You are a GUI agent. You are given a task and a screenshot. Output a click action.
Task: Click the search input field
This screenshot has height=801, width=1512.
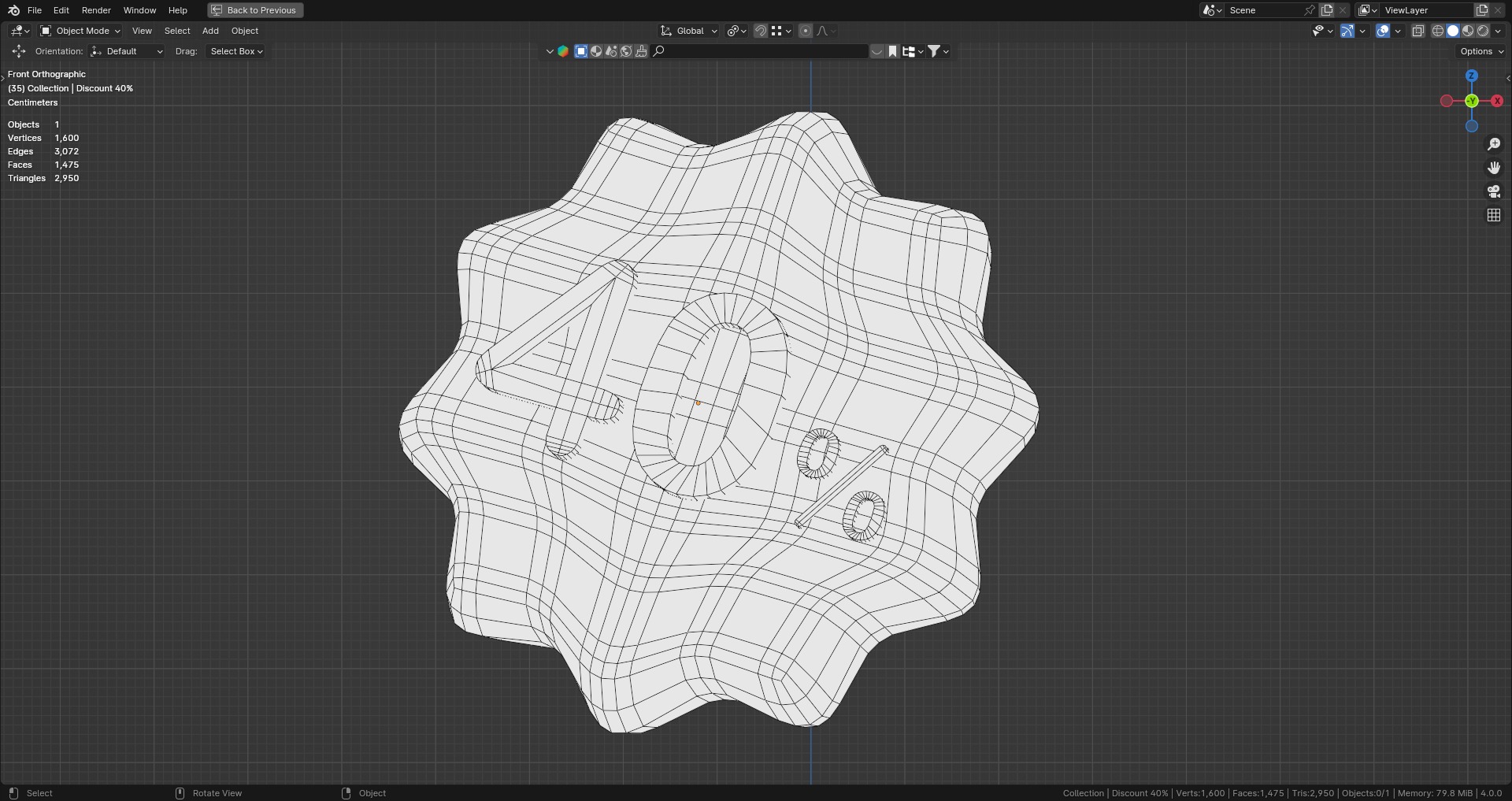pos(760,51)
